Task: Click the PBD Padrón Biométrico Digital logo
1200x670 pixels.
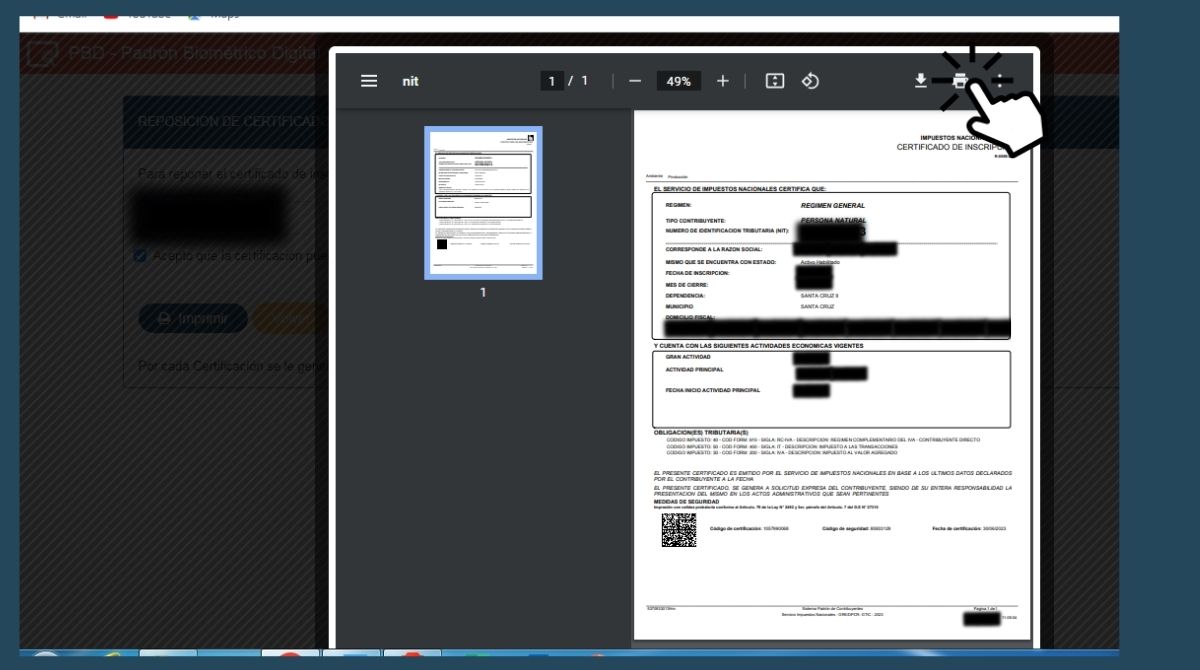Action: pos(42,54)
